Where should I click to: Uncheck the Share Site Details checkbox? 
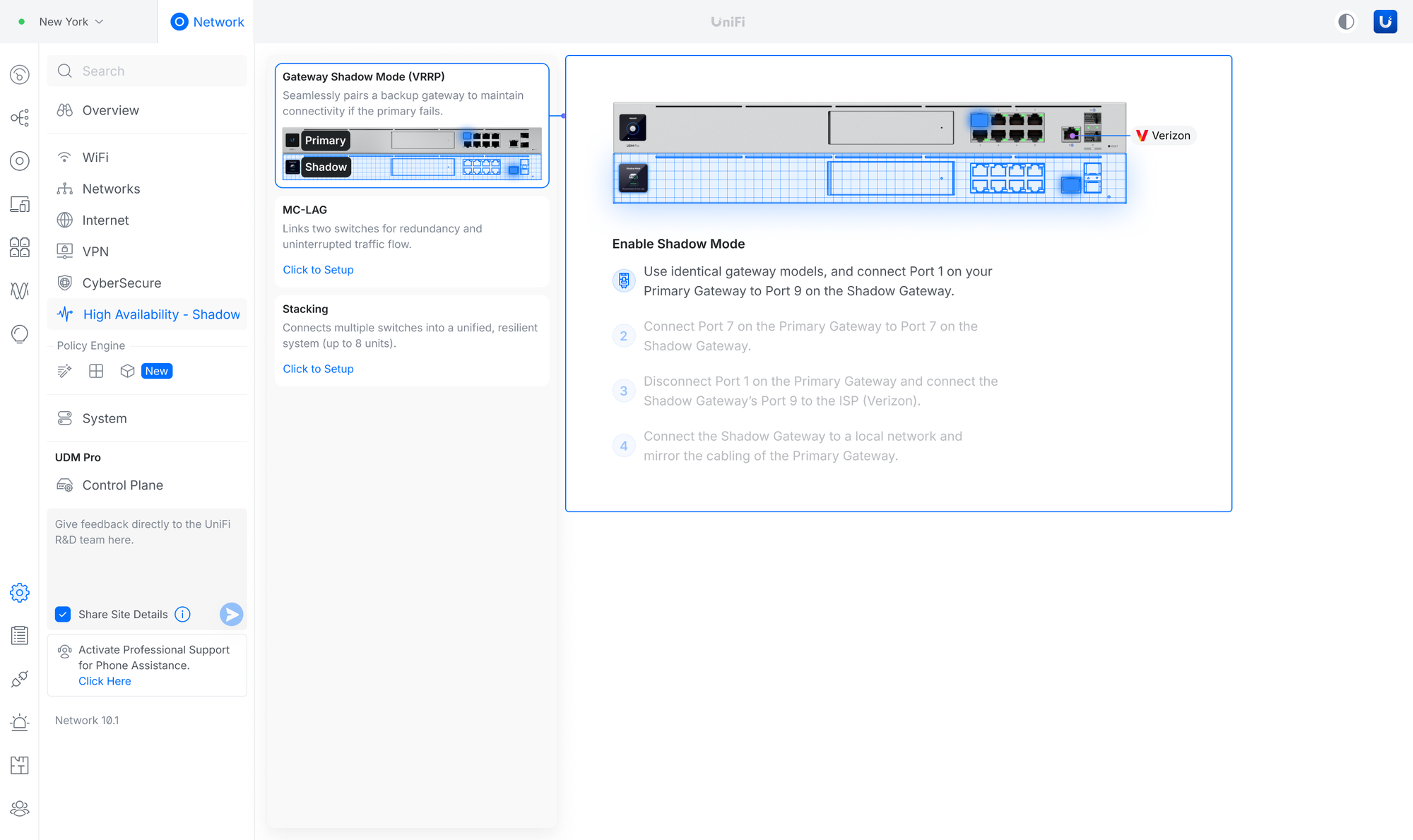point(63,614)
